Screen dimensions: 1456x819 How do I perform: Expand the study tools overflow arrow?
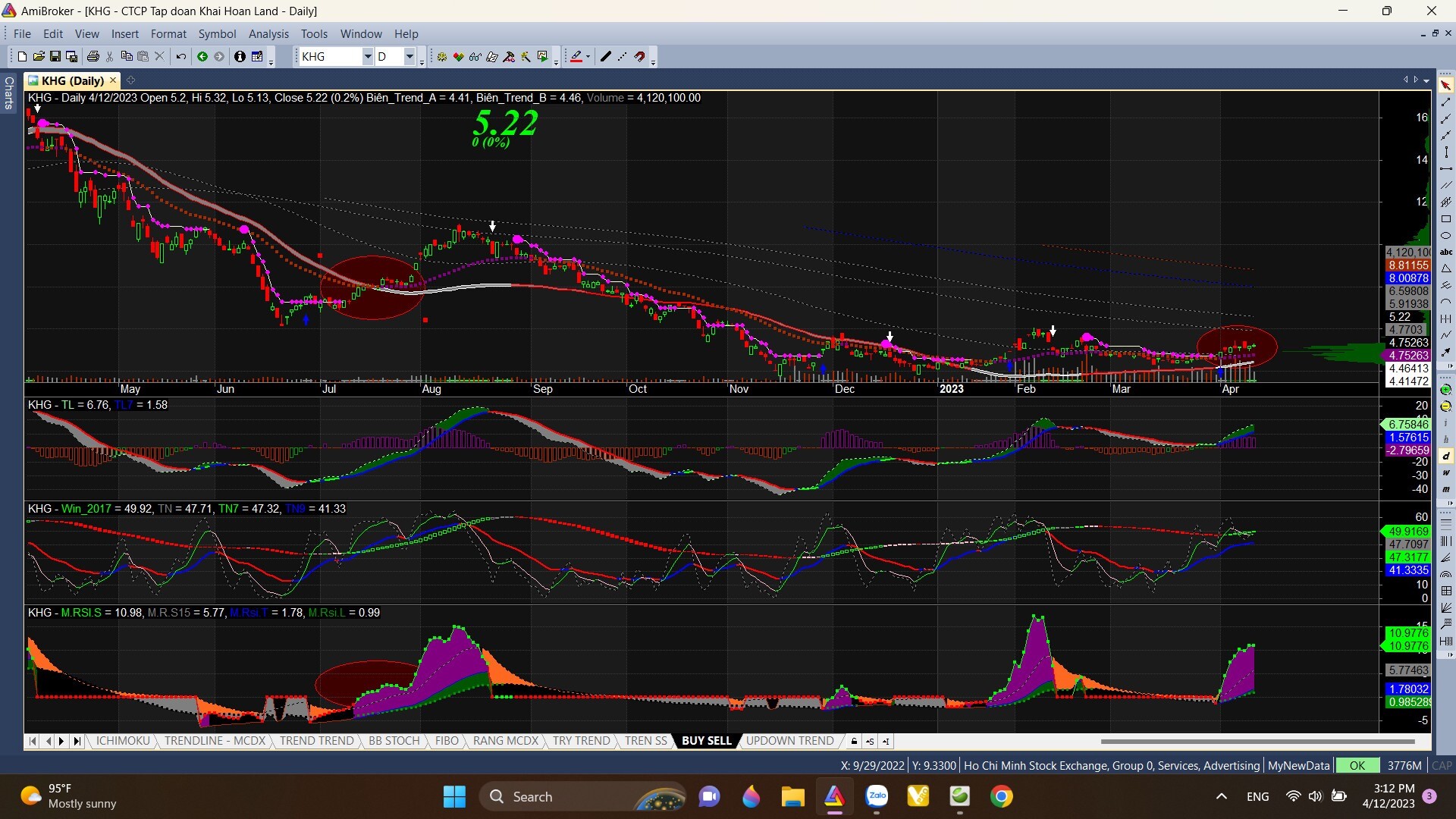click(1448, 654)
